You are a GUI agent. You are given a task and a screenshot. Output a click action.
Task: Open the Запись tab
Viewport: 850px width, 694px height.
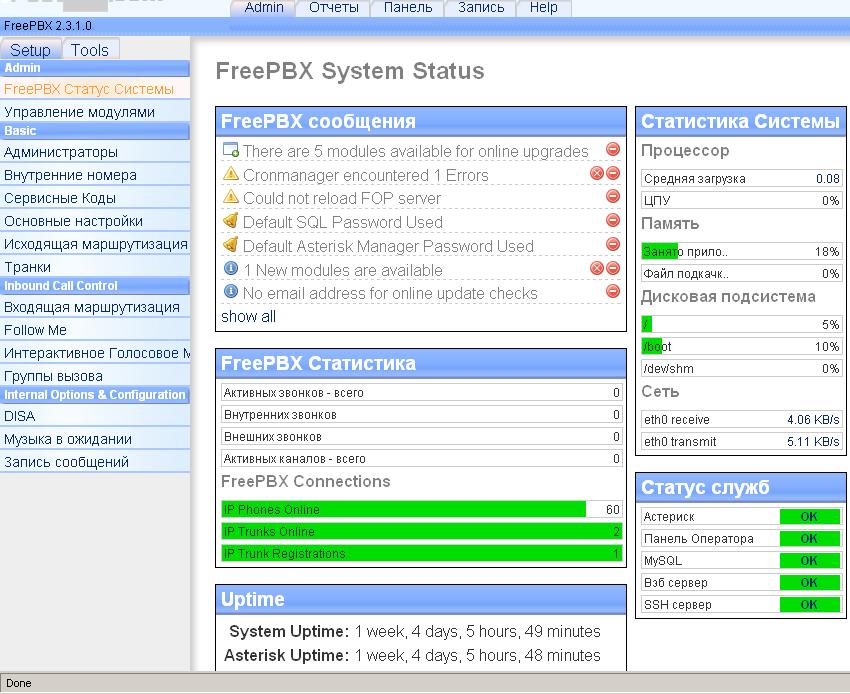[x=481, y=8]
